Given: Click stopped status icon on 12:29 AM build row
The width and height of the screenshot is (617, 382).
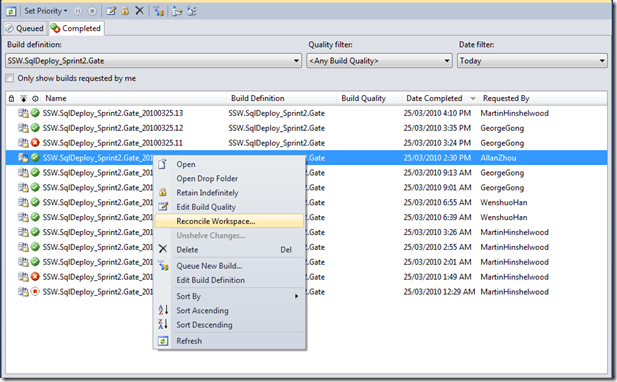Looking at the screenshot, I should (35, 292).
